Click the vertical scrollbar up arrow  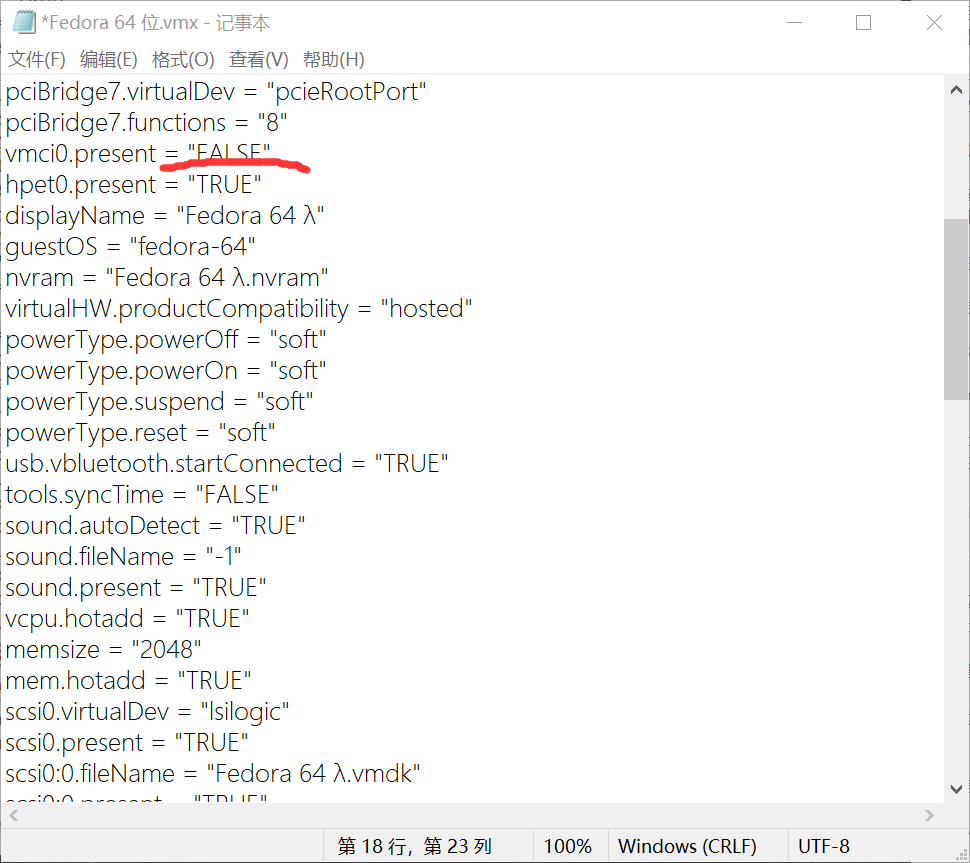pos(956,90)
